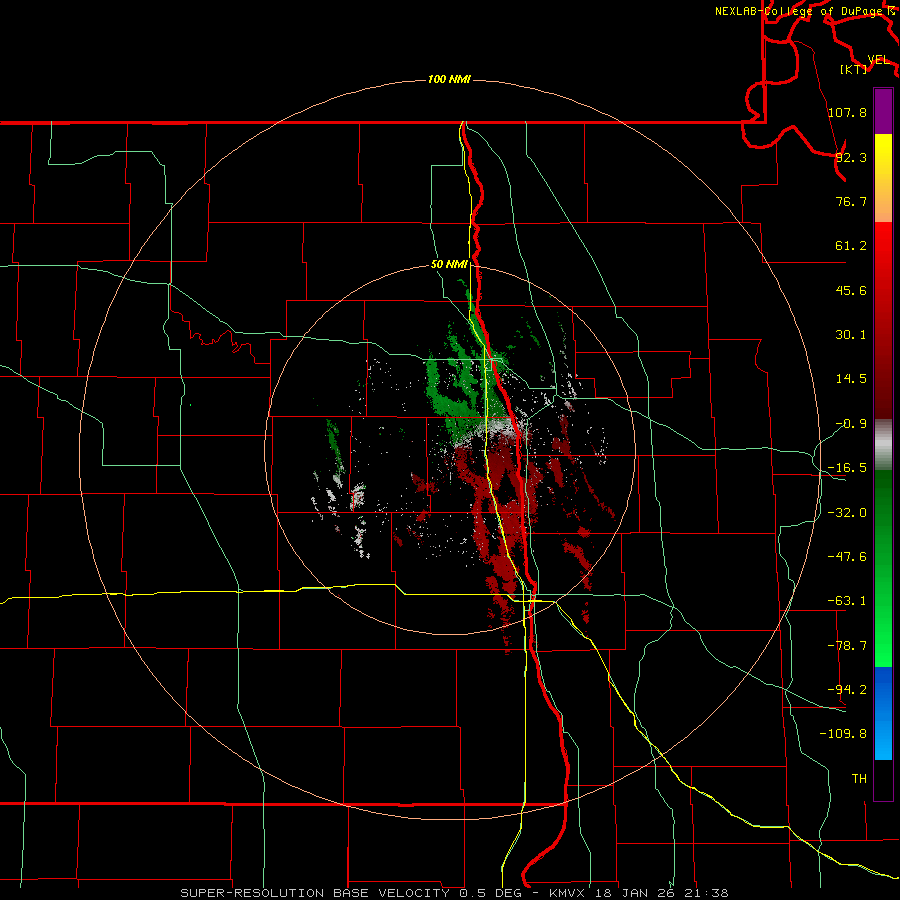Click the gray near-zero segment of color bar
Viewport: 900px width, 900px height.
pos(883,445)
